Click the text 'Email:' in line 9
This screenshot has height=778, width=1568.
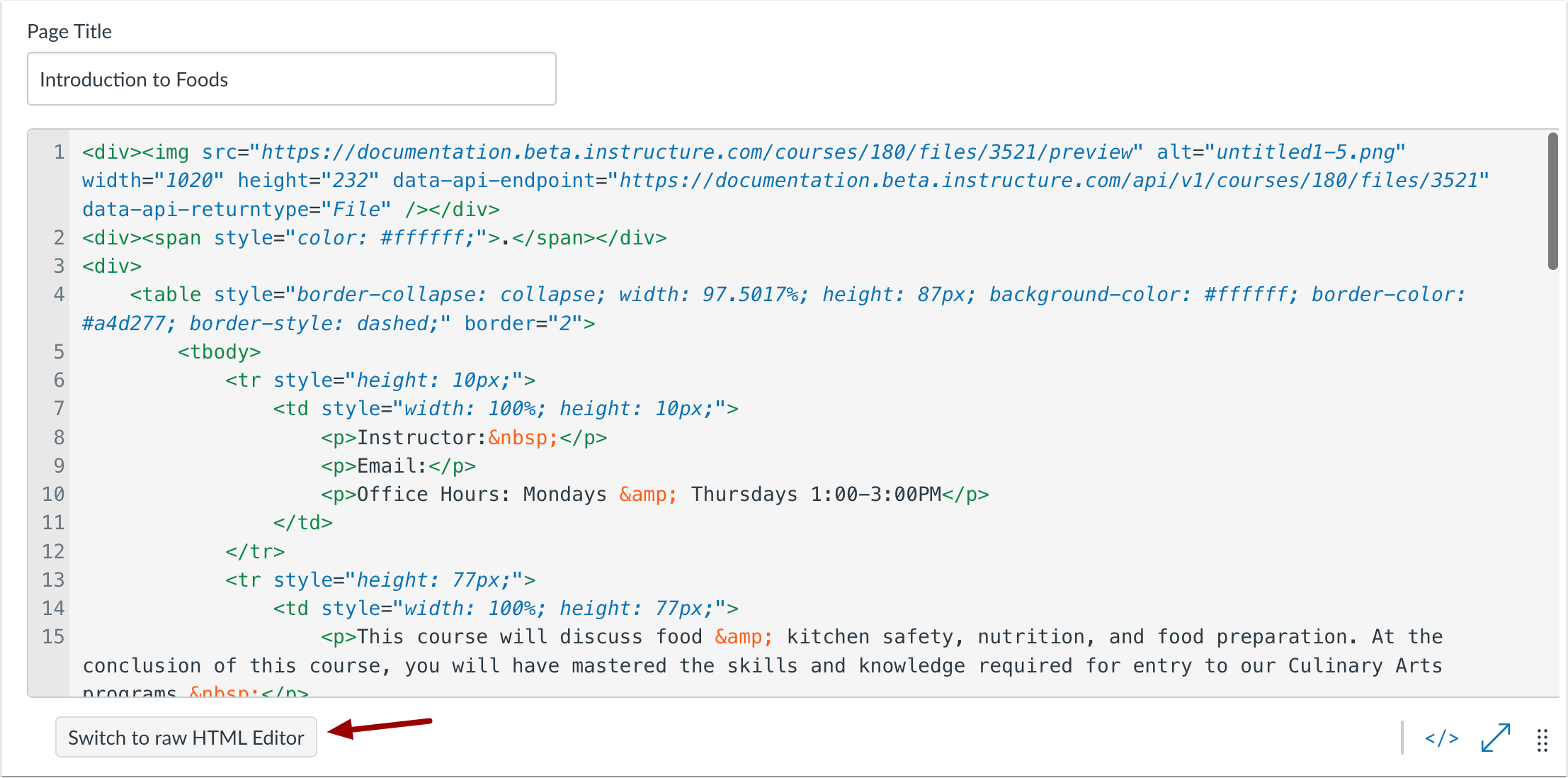click(x=392, y=466)
